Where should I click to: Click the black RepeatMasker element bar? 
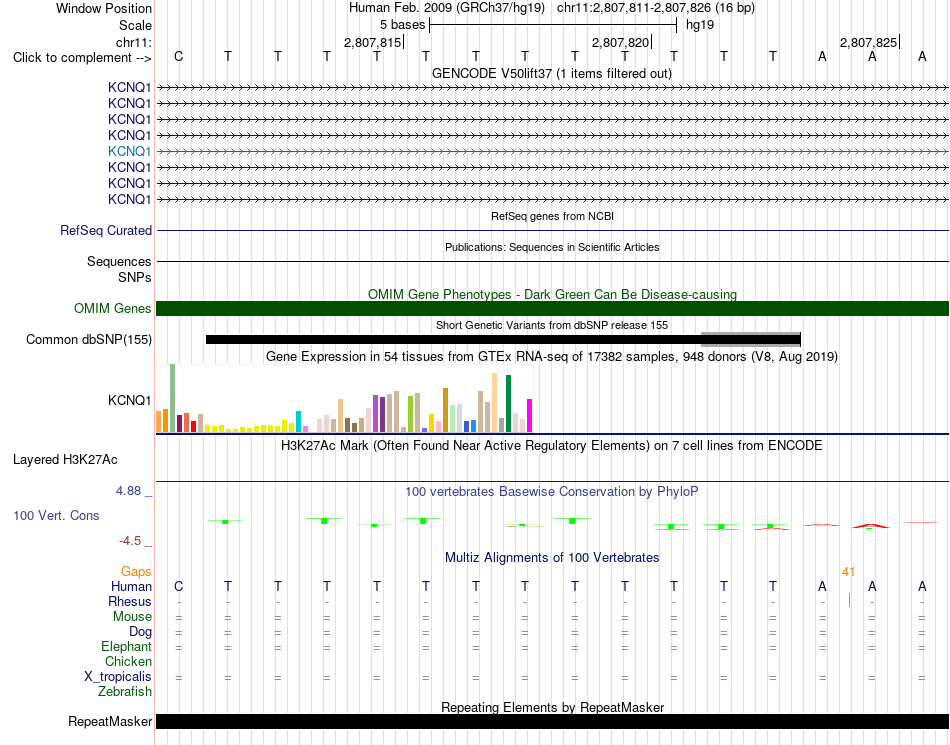click(x=553, y=721)
